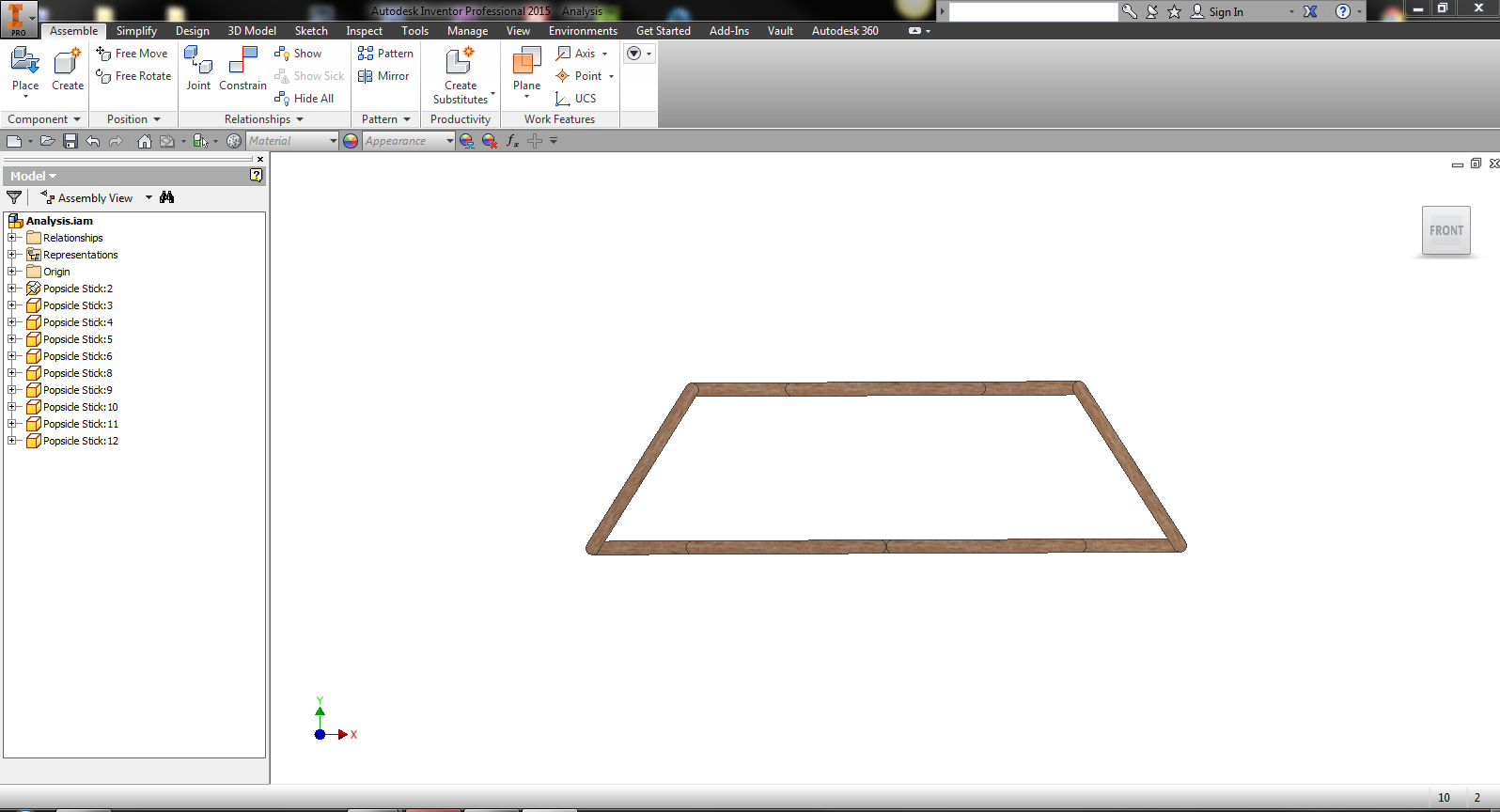Click the browser filter funnel icon
Screen dimensions: 1500x812
point(14,197)
